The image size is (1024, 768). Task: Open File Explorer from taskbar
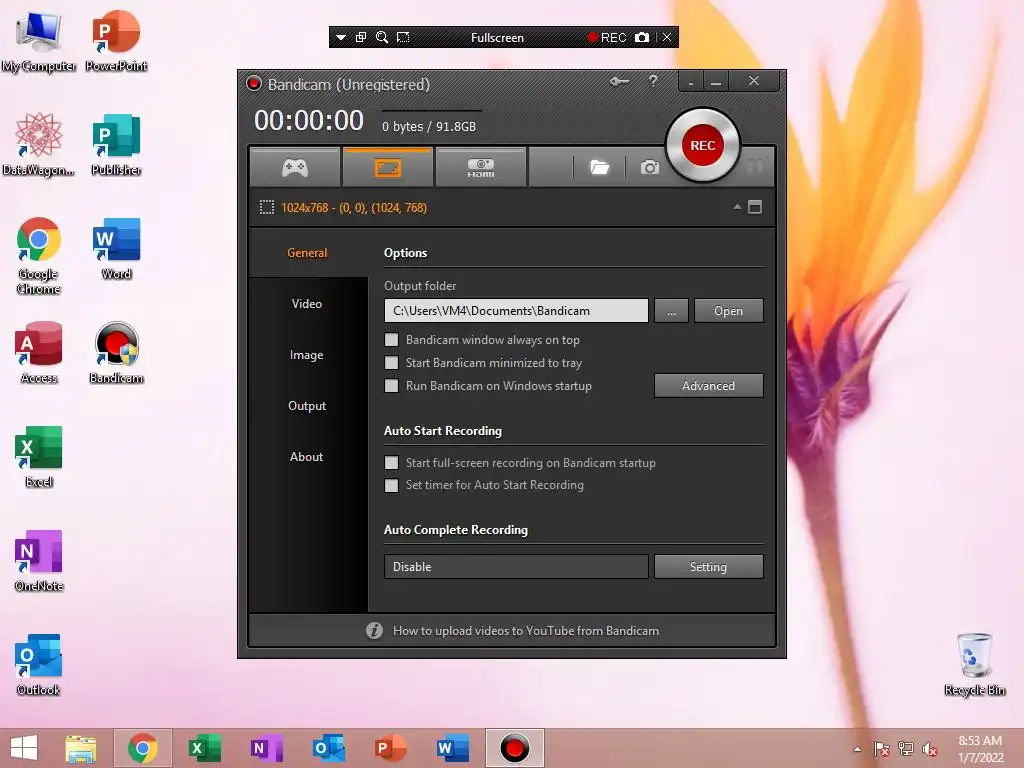(81, 748)
